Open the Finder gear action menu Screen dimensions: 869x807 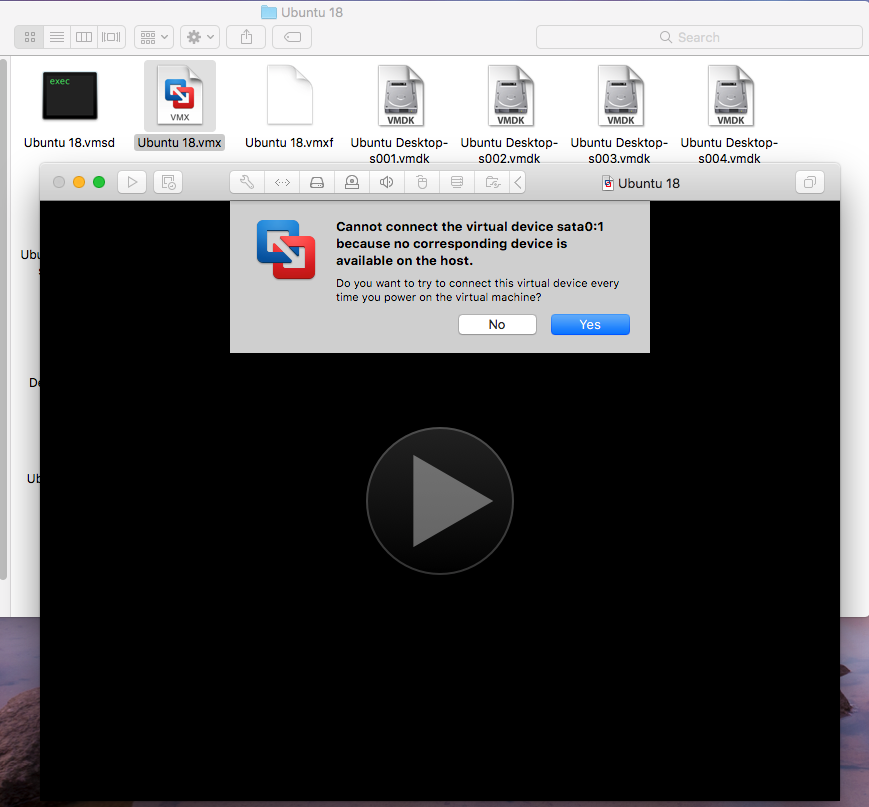200,37
